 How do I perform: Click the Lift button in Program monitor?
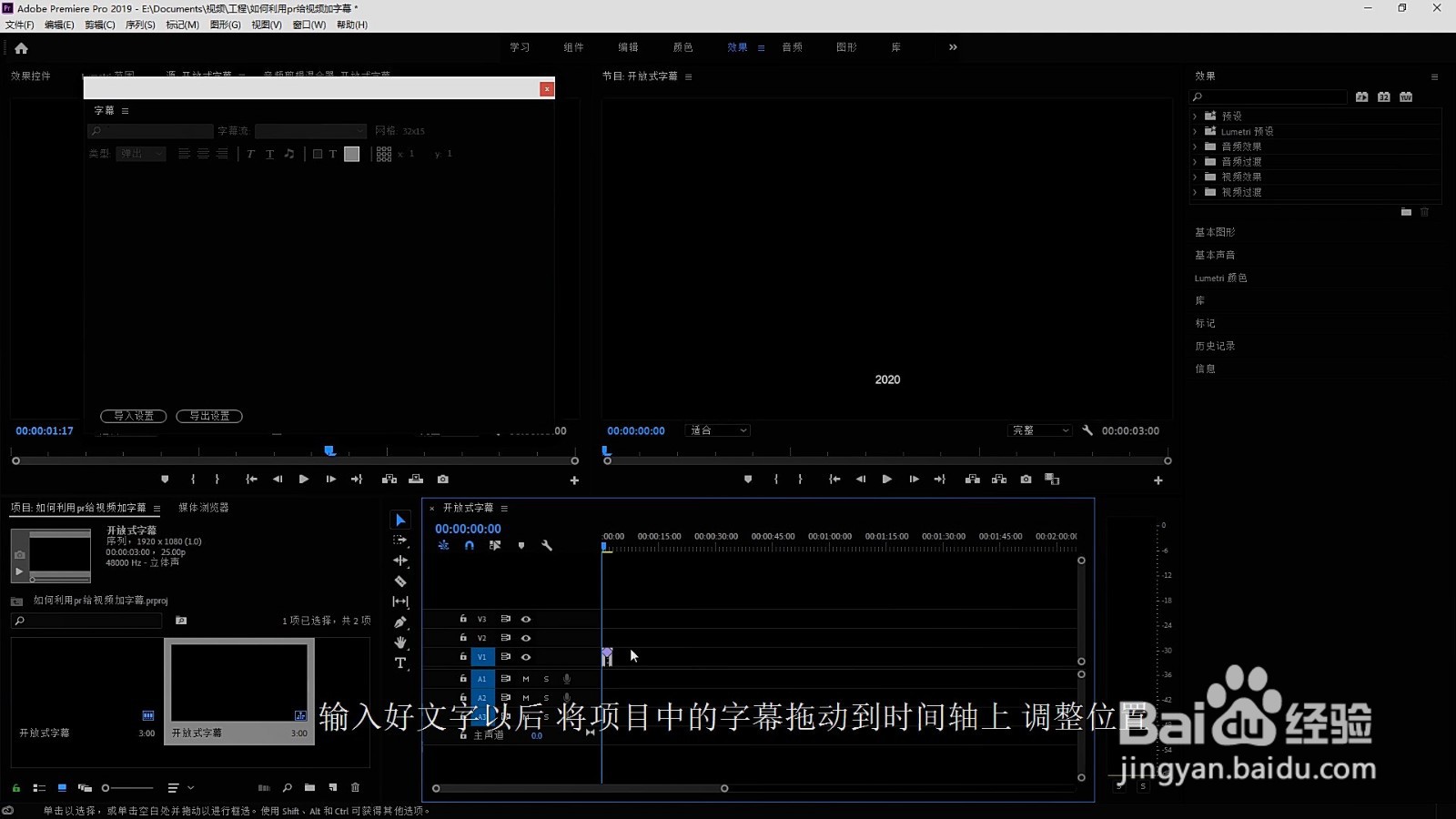(972, 480)
